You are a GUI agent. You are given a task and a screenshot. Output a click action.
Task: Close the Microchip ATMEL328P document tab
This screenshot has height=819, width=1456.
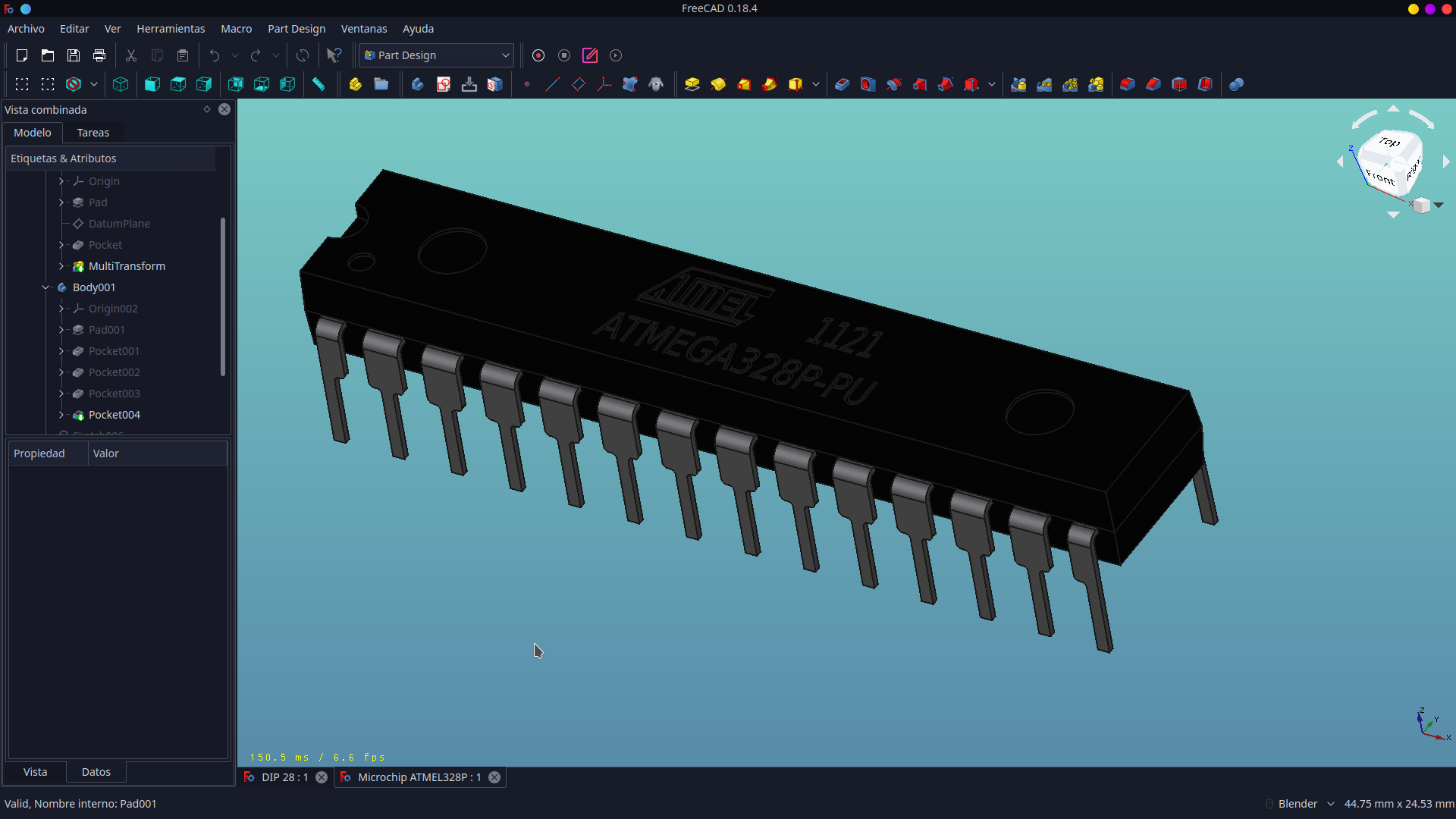[x=494, y=777]
